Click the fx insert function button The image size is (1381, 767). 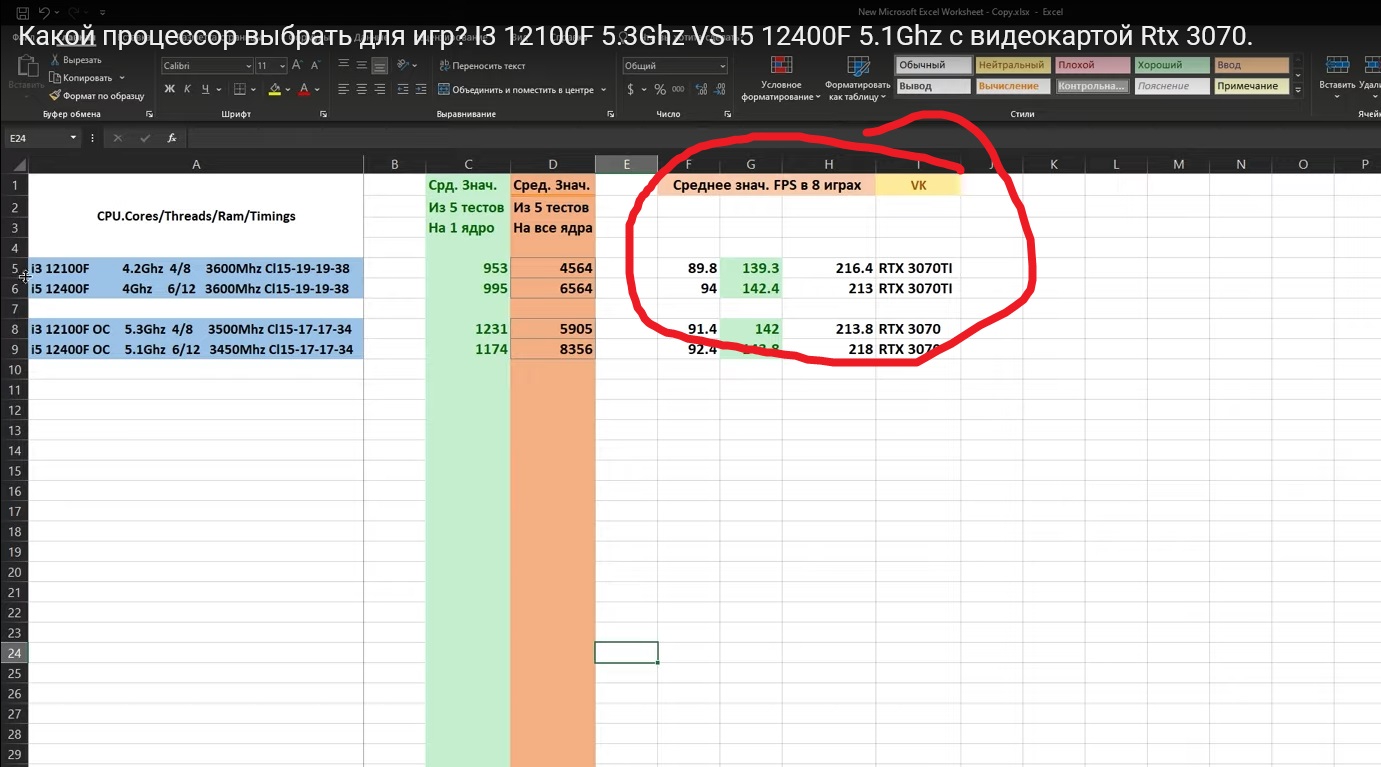tap(172, 138)
